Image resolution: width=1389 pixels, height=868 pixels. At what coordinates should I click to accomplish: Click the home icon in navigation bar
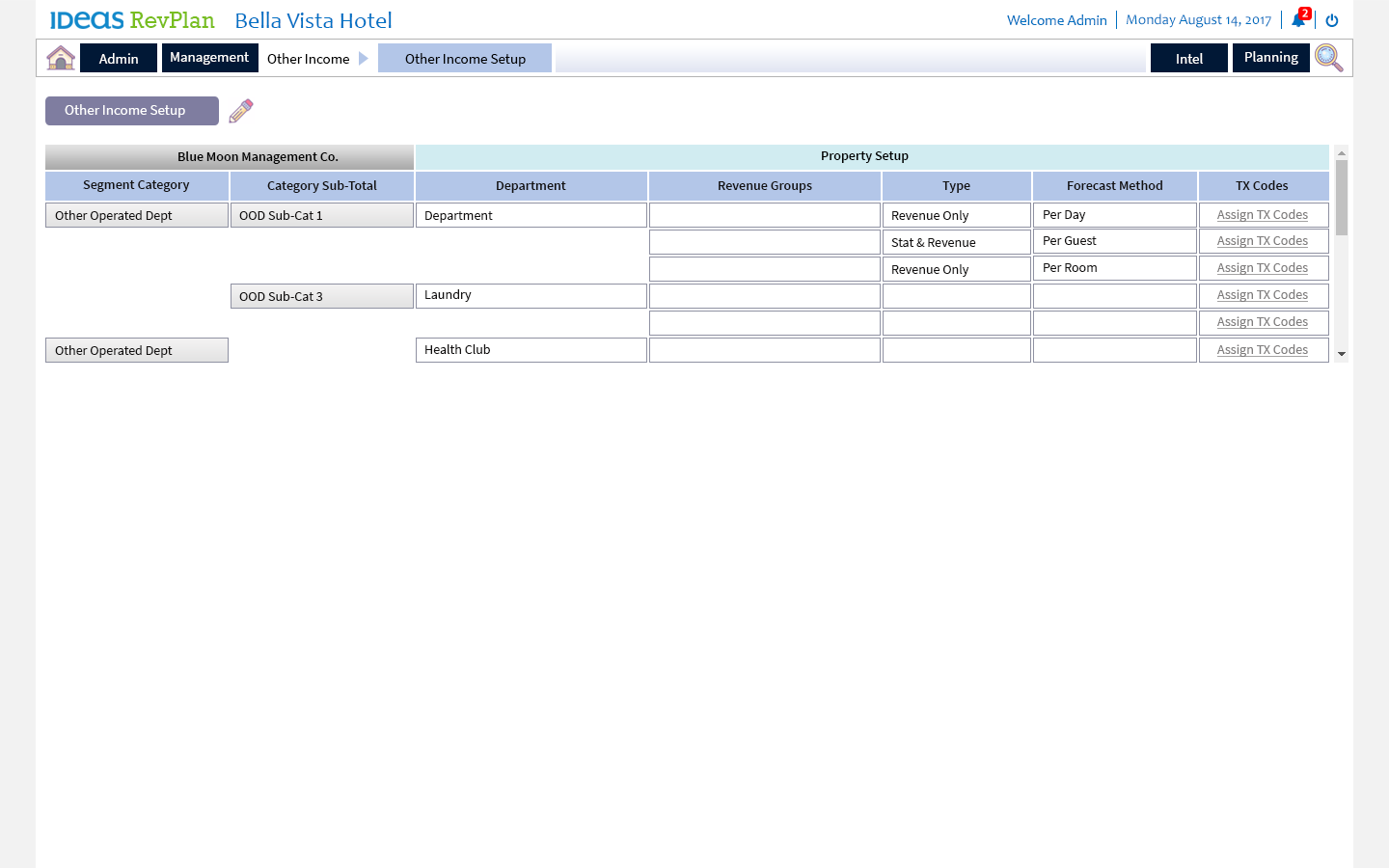[x=61, y=58]
